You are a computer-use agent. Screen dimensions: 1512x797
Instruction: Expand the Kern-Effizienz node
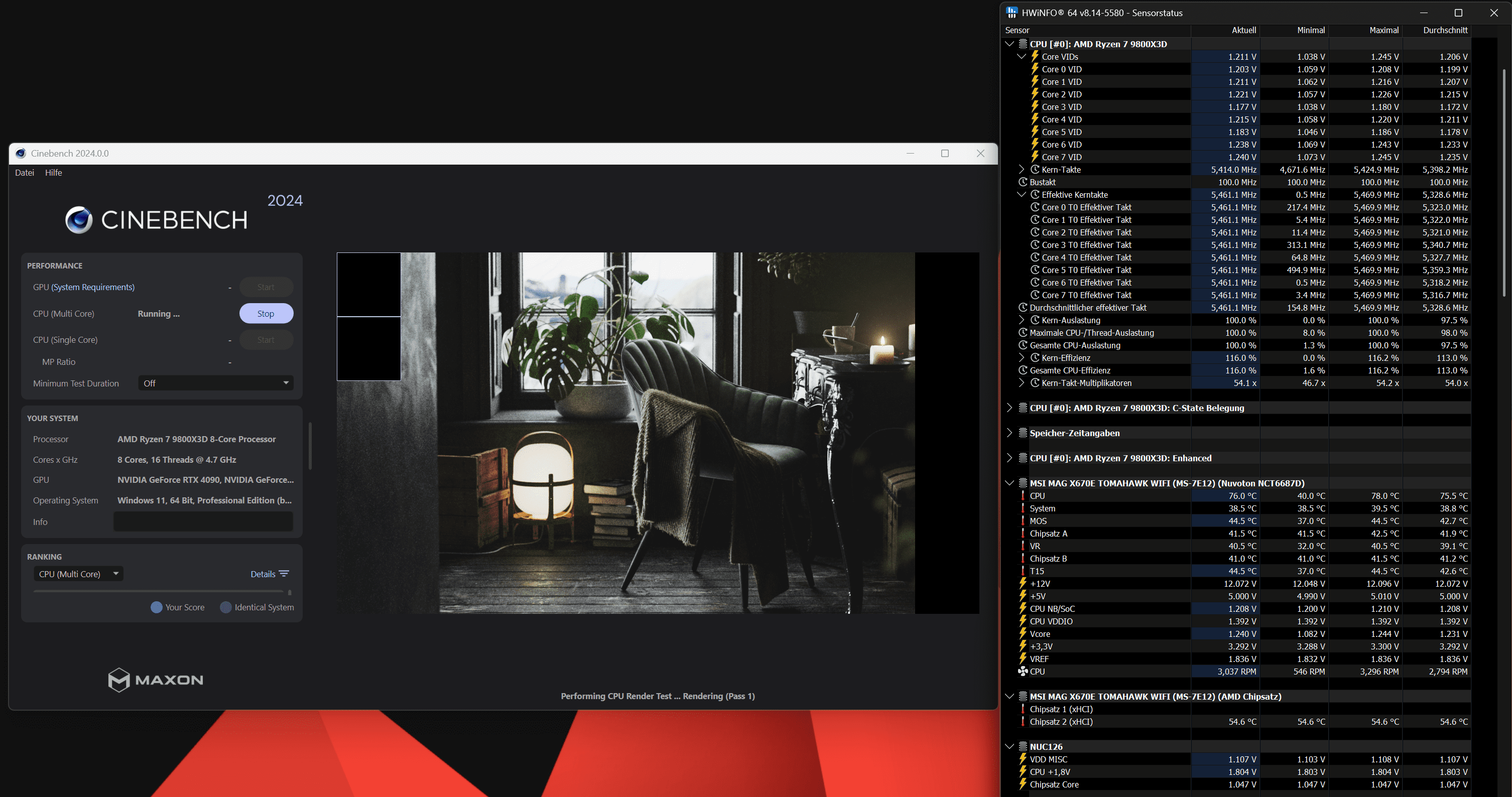click(1022, 358)
